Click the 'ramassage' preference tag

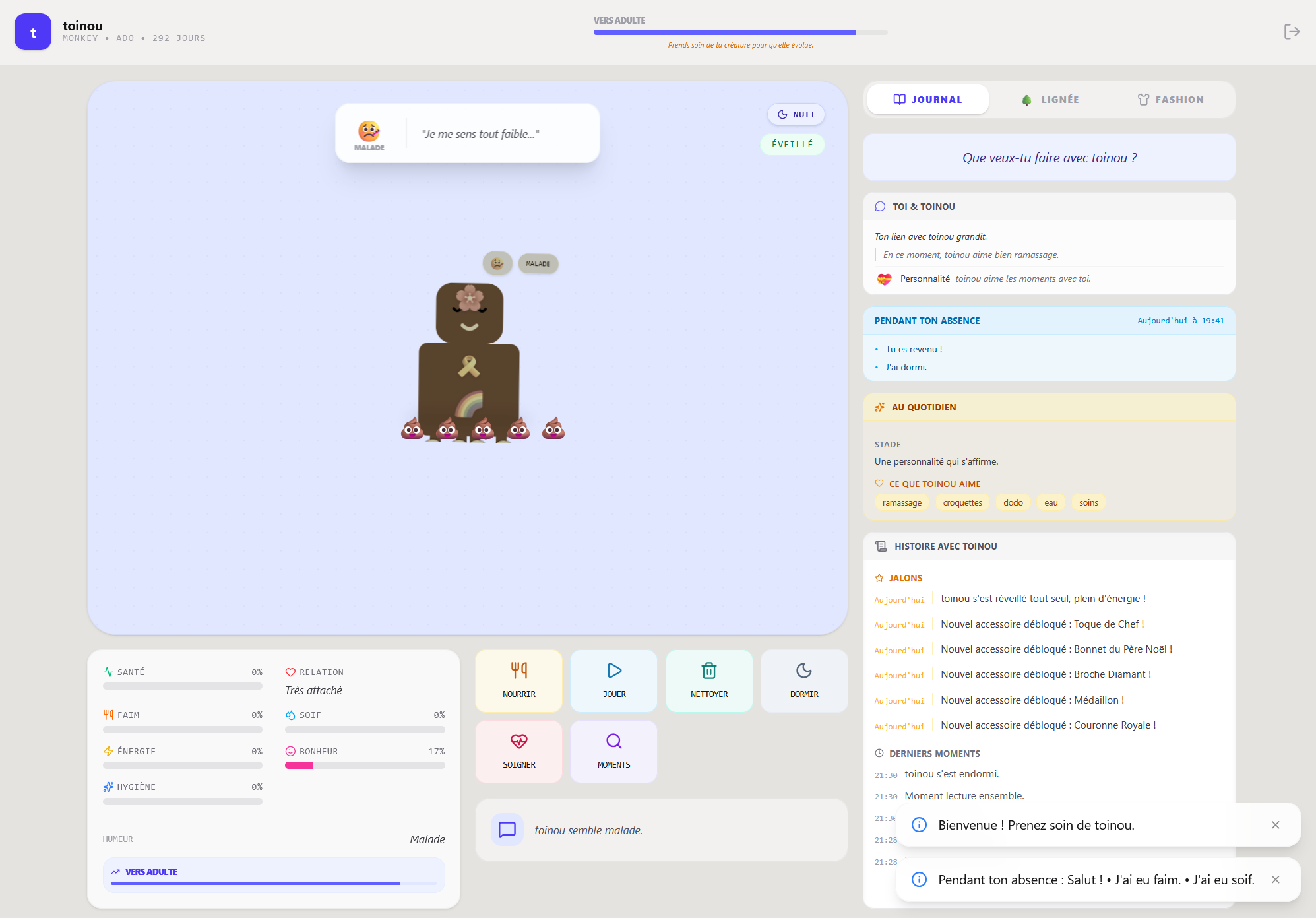902,502
